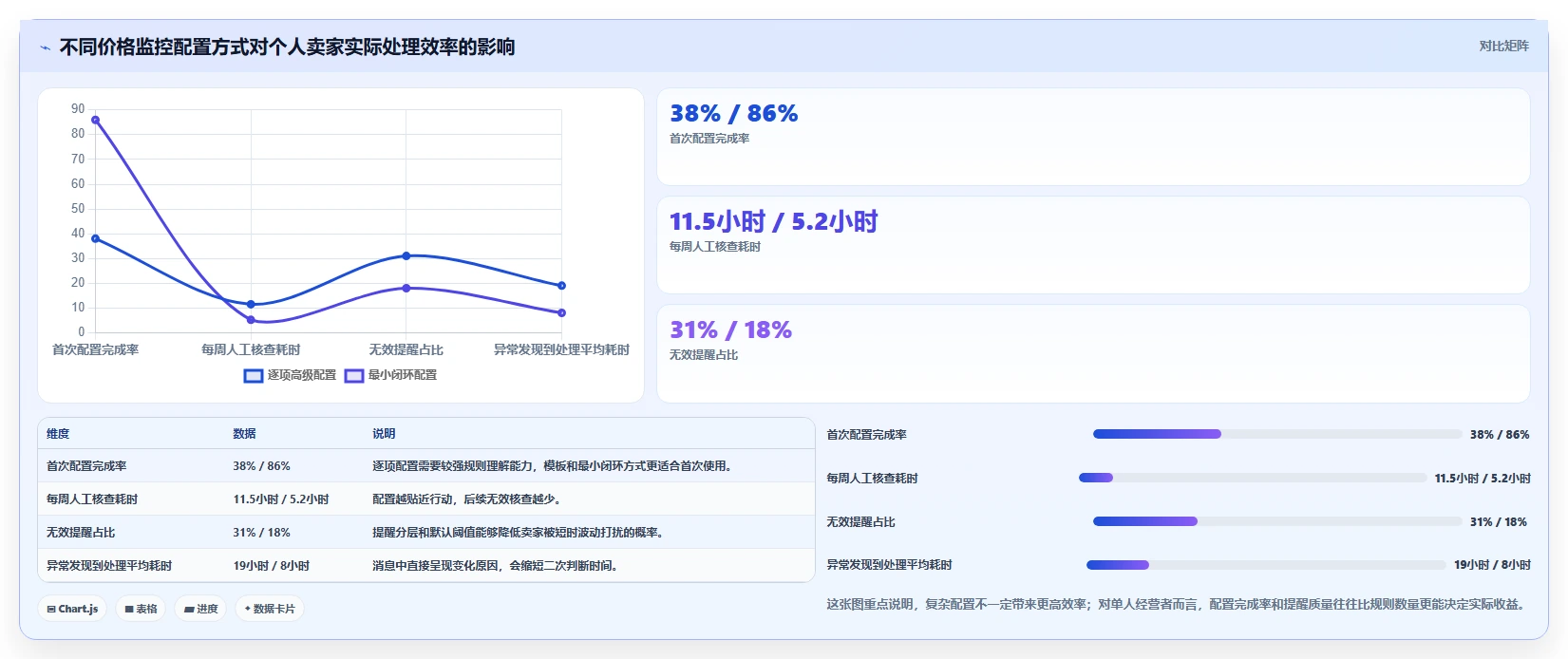Viewport: 1568px width, 659px height.
Task: Click the blue point at 异常发现到处理平均耗时
Action: tap(561, 286)
